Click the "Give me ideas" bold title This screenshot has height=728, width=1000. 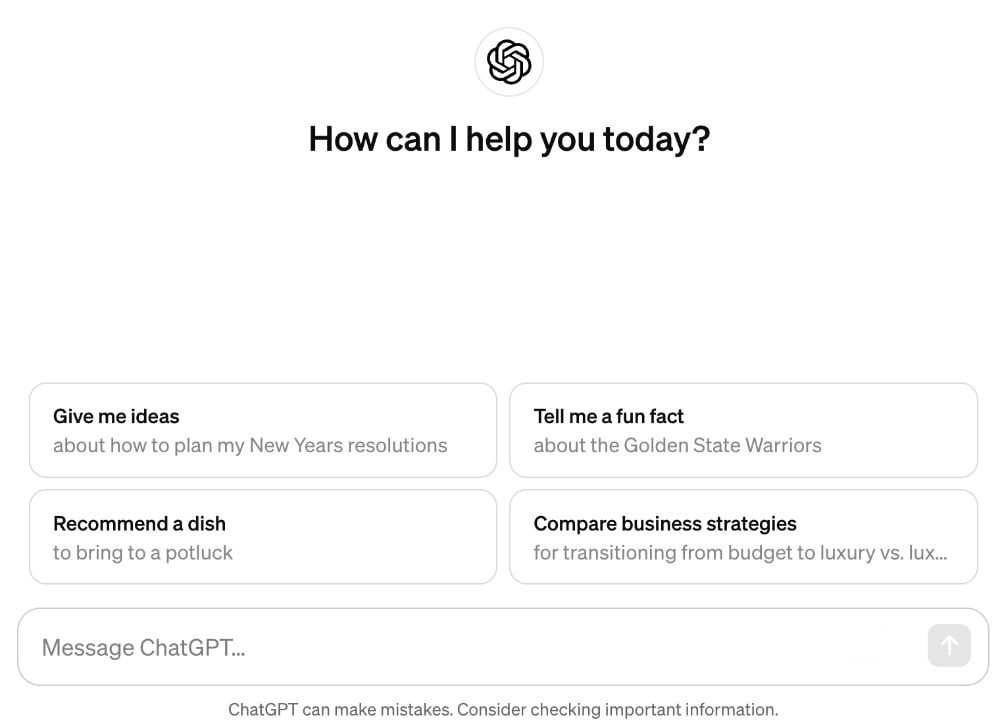pyautogui.click(x=116, y=417)
